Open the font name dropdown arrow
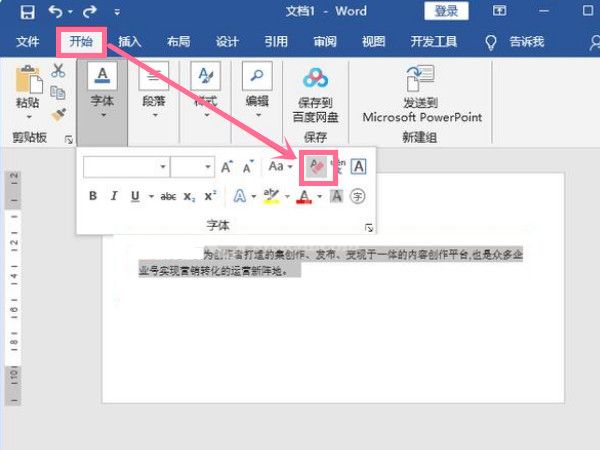 (x=163, y=167)
